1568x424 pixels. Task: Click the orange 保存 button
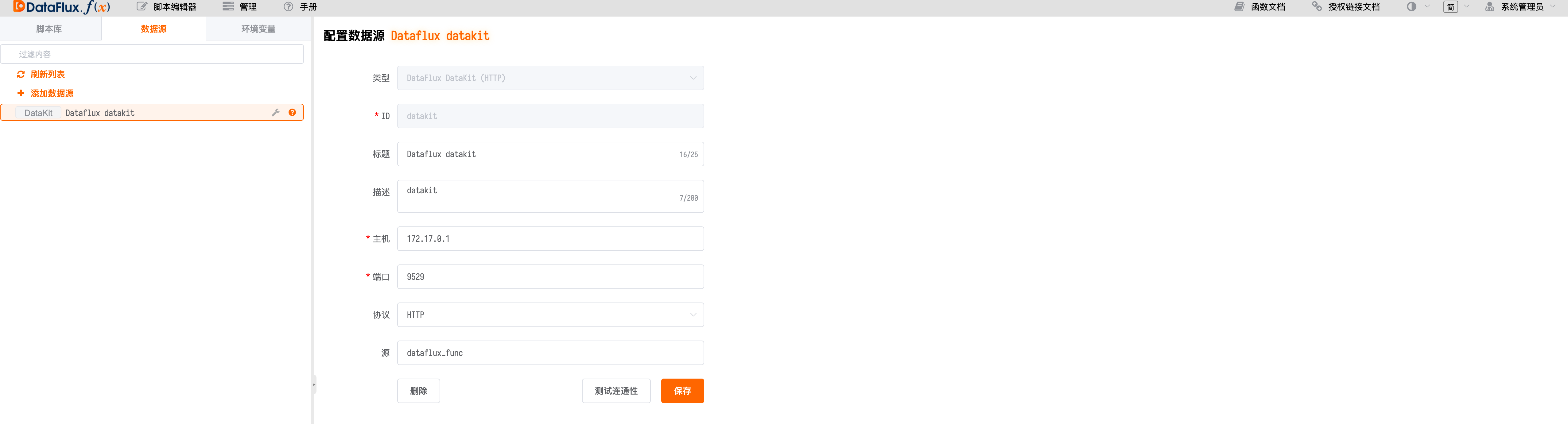click(682, 391)
